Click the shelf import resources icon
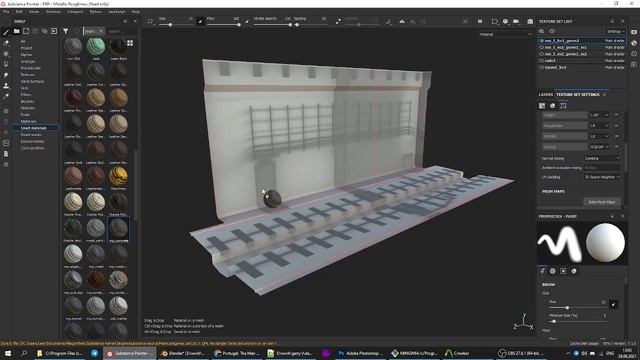Viewport: 640px width, 360px height. pos(54,31)
